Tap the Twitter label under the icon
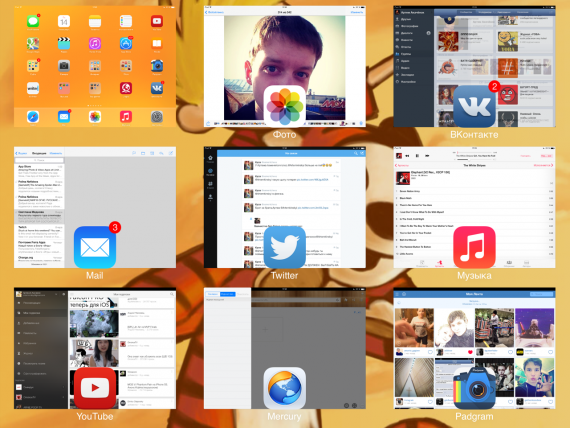The image size is (570, 428). [x=285, y=276]
